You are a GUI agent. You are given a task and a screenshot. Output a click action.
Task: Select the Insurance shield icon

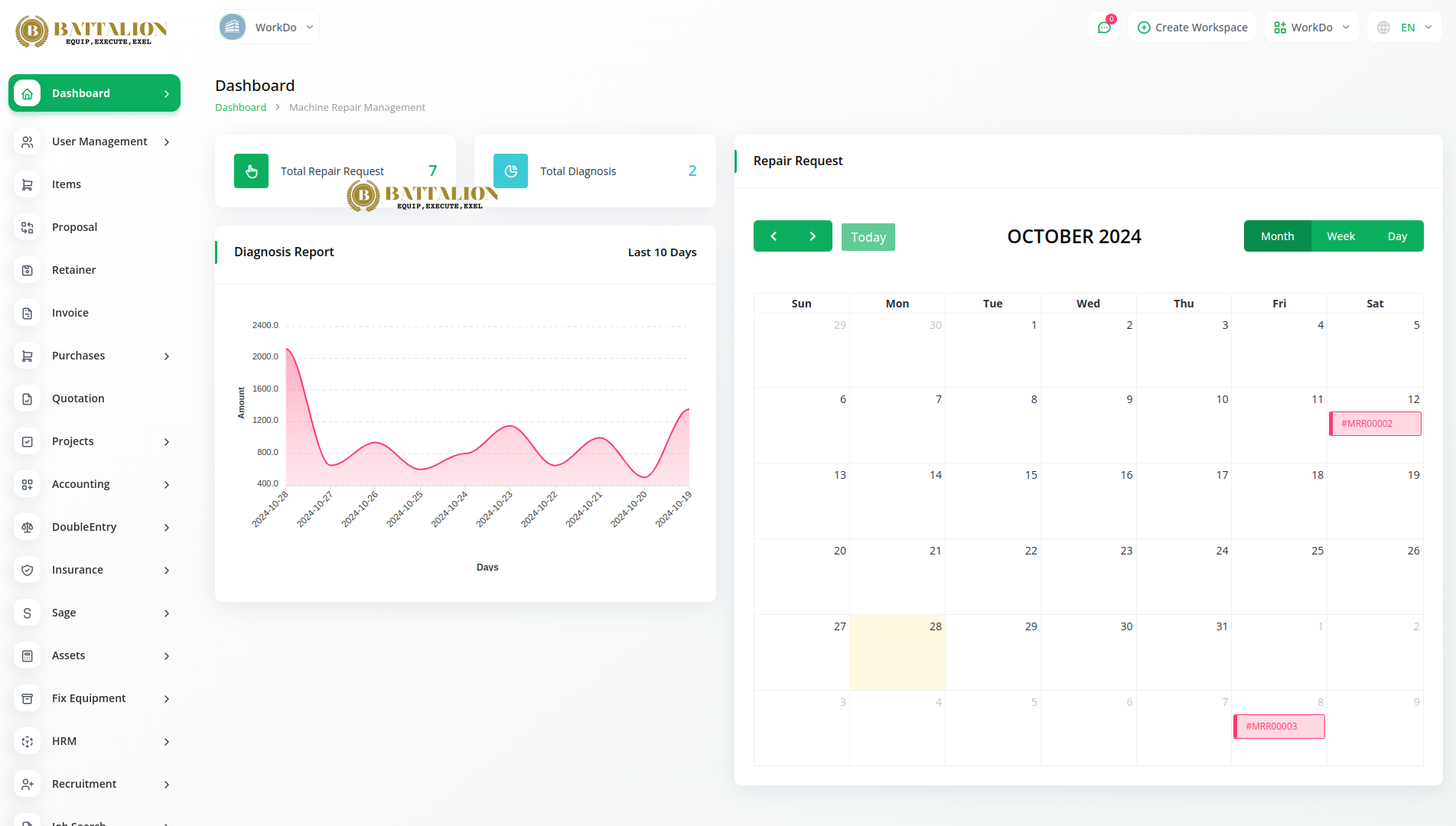(x=28, y=570)
